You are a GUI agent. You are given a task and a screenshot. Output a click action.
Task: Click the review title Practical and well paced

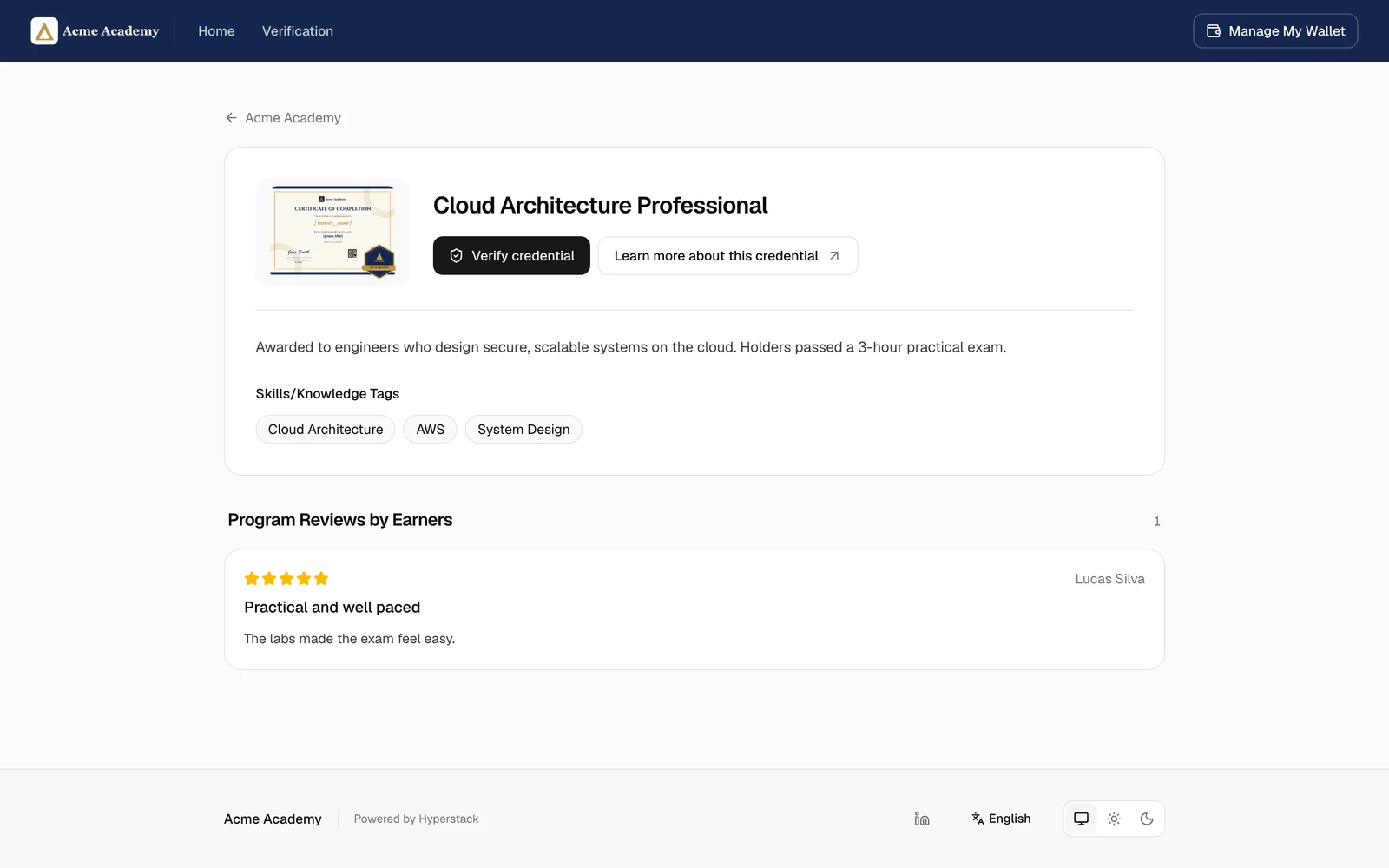coord(332,608)
